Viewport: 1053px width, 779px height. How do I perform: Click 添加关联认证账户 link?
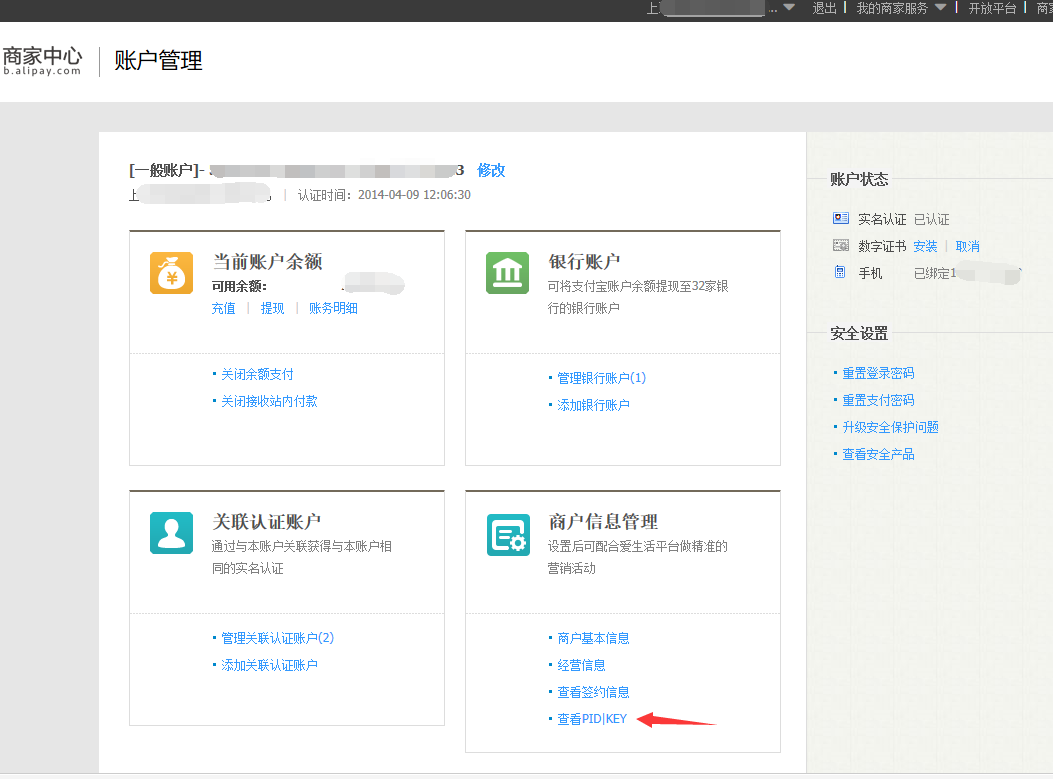pyautogui.click(x=269, y=665)
